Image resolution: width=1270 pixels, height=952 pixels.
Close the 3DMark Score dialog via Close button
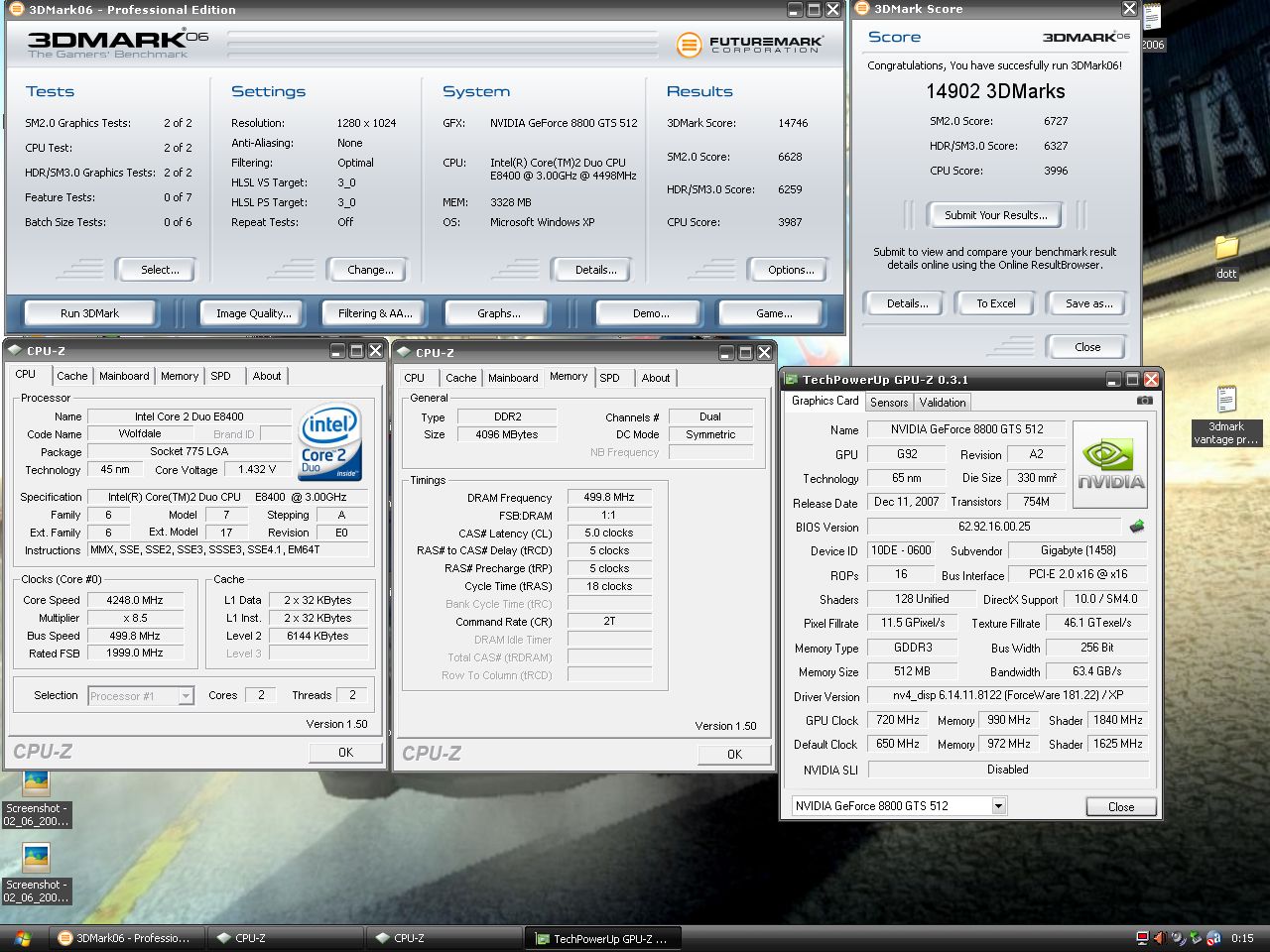(1086, 347)
